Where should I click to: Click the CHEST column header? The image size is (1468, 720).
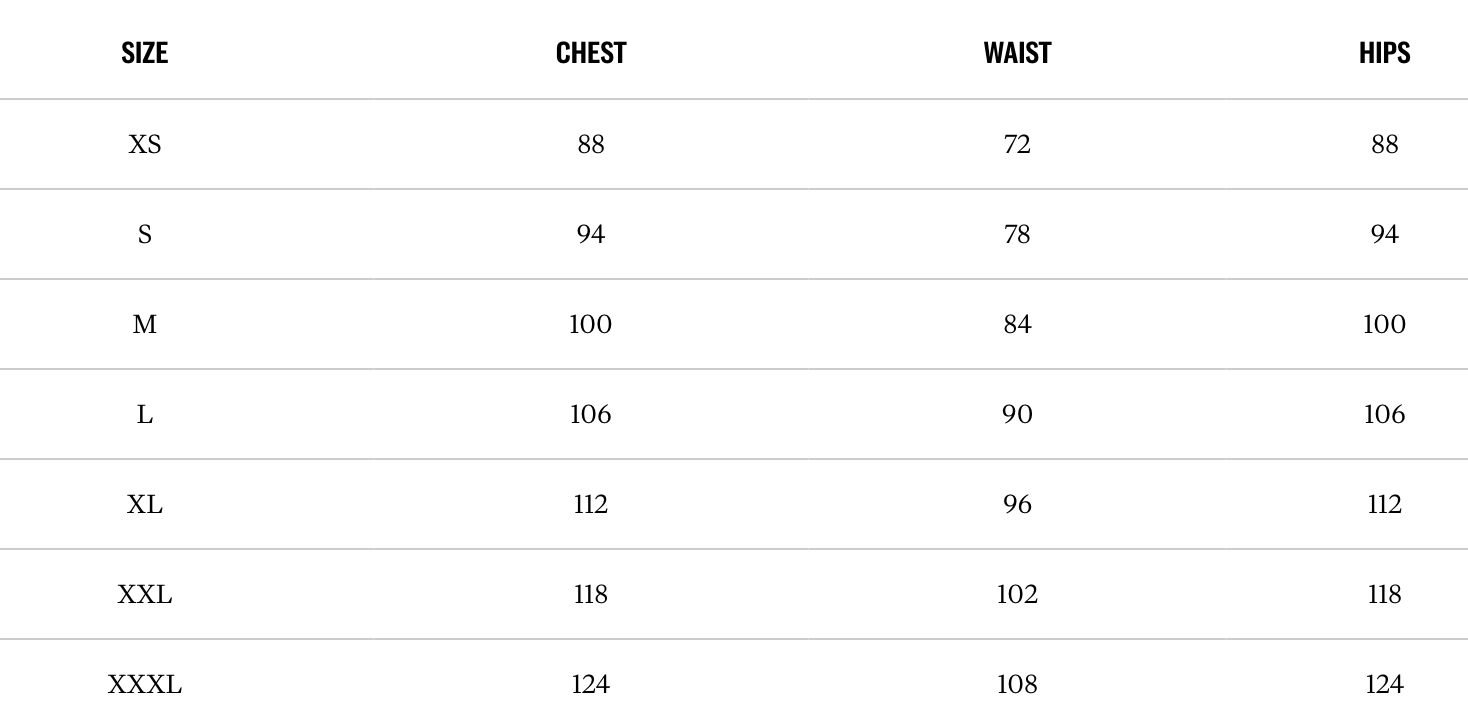click(591, 53)
